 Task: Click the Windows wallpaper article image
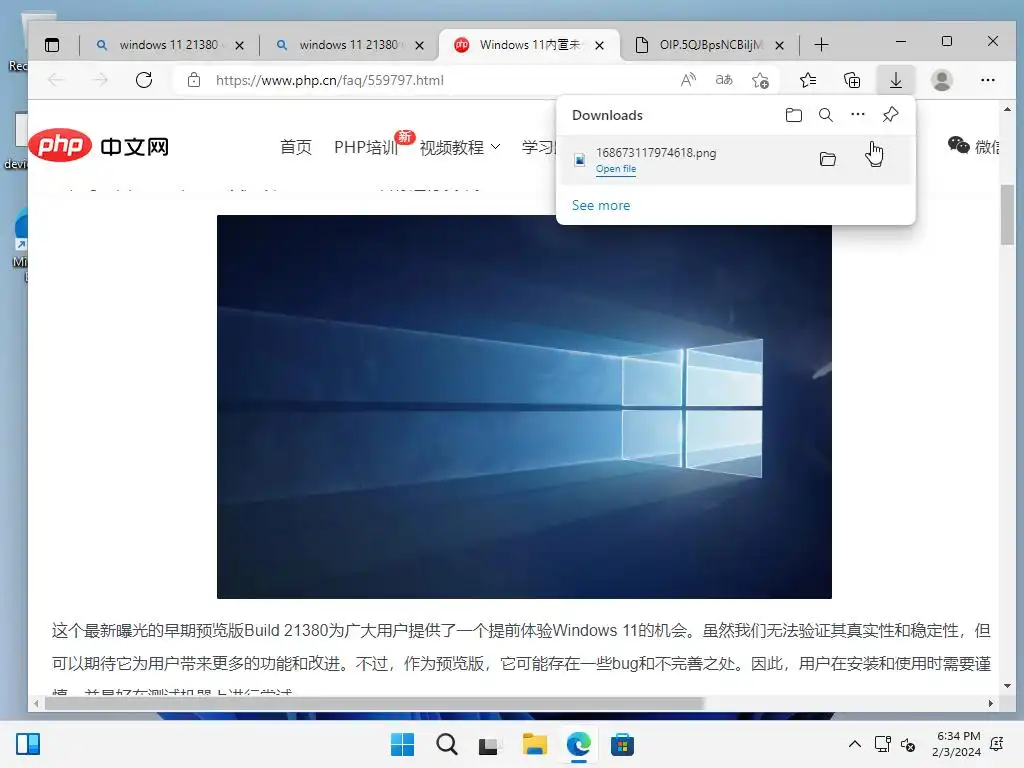point(524,406)
